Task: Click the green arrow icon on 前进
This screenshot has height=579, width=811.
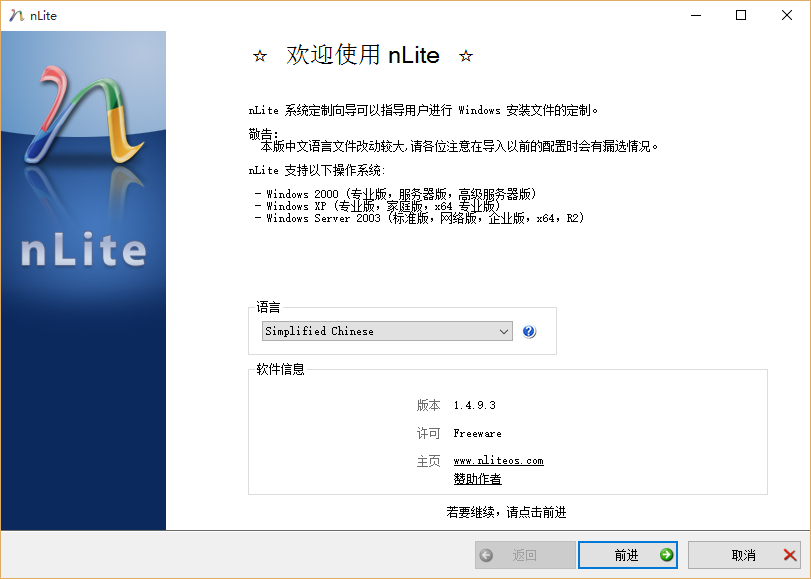Action: (x=666, y=555)
